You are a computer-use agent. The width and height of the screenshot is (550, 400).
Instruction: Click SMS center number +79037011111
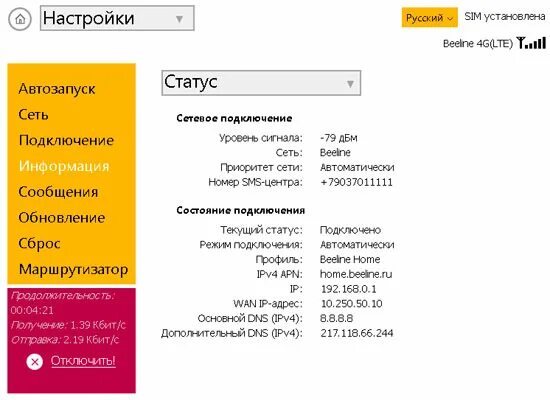click(x=356, y=182)
